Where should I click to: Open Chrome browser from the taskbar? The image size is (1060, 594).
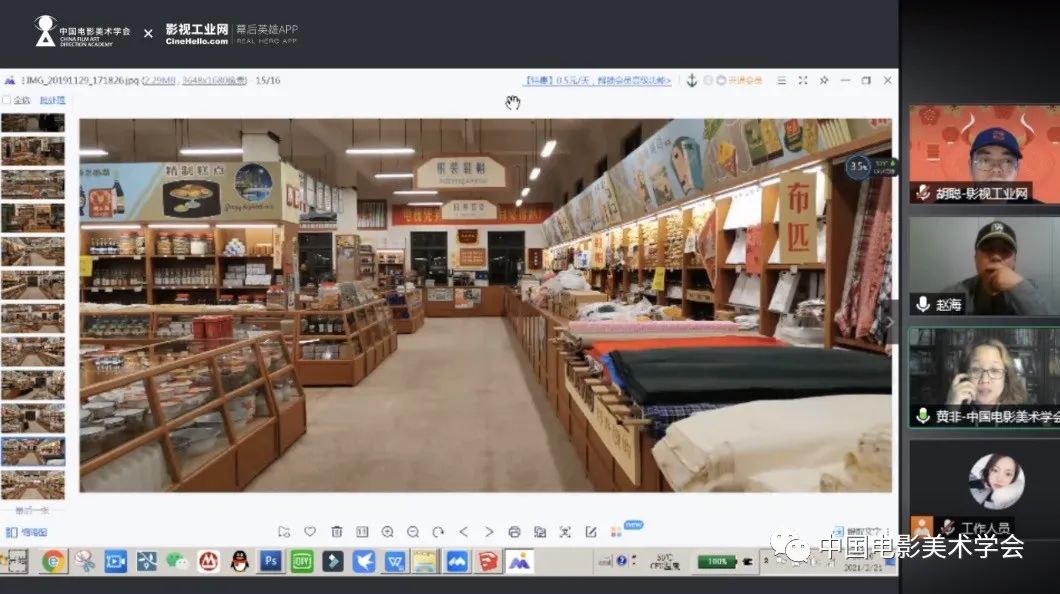point(53,561)
